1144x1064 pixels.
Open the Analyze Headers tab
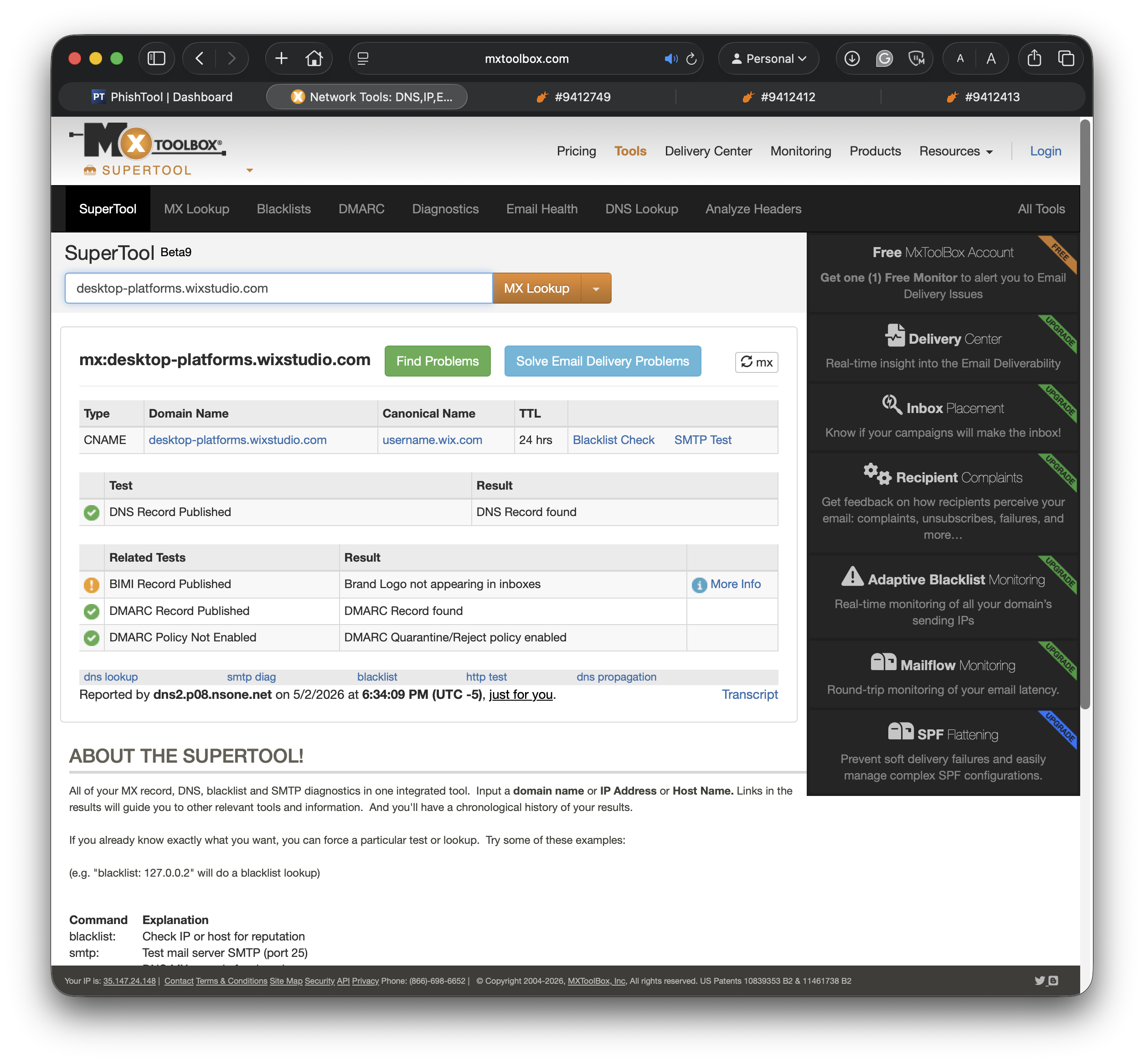pos(753,209)
